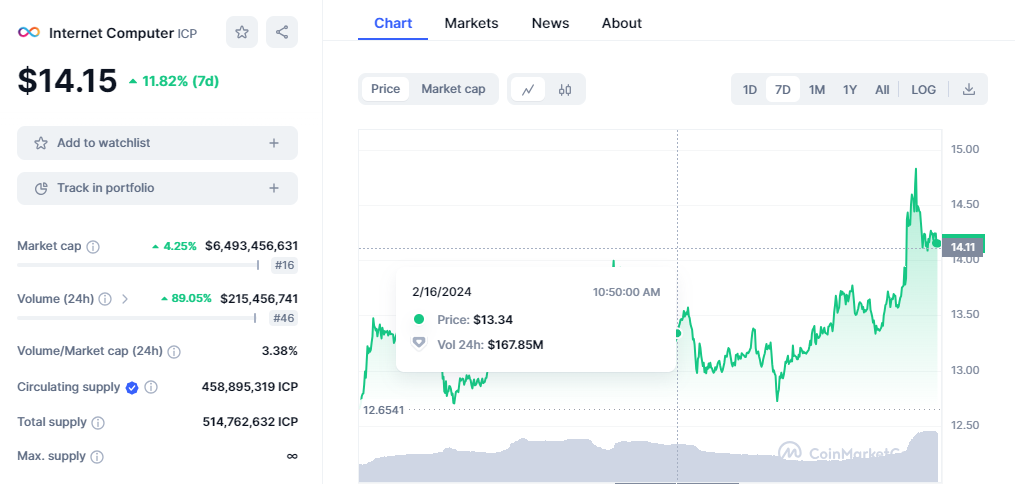Open Market cap info tooltip icon
This screenshot has height=484, width=1015.
tap(93, 247)
